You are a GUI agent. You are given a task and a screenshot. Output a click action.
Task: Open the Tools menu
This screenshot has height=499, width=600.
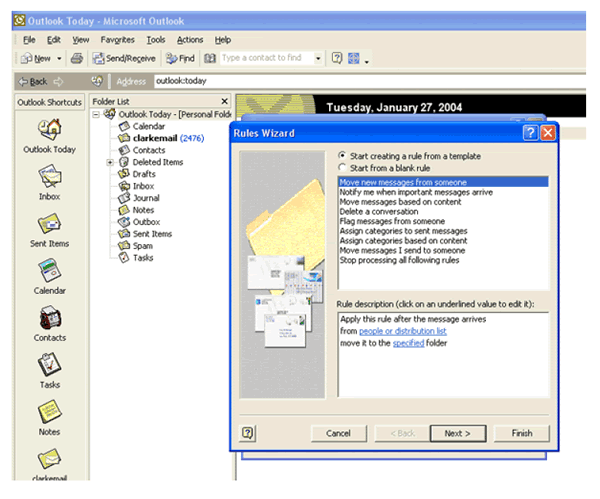[x=156, y=40]
